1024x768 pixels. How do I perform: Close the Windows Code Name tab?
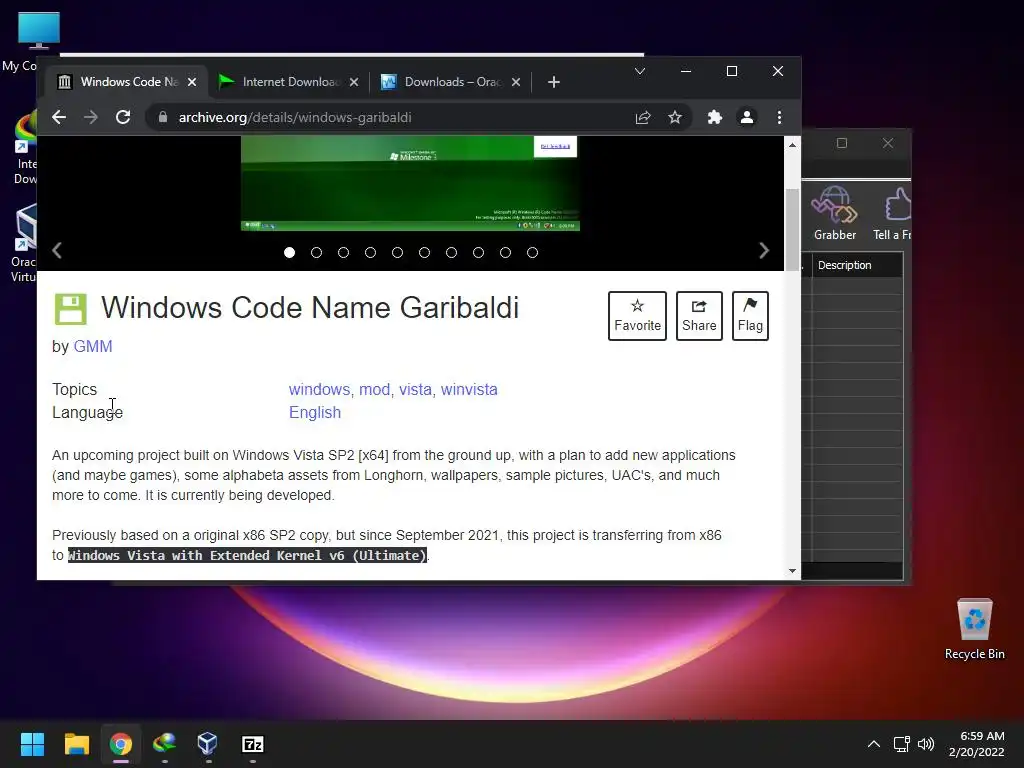coord(192,82)
